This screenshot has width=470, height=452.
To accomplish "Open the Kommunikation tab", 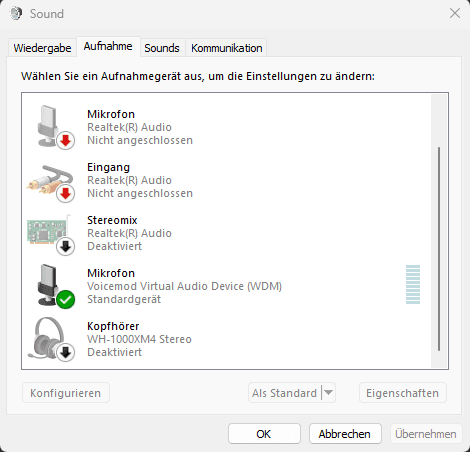I will 226,48.
